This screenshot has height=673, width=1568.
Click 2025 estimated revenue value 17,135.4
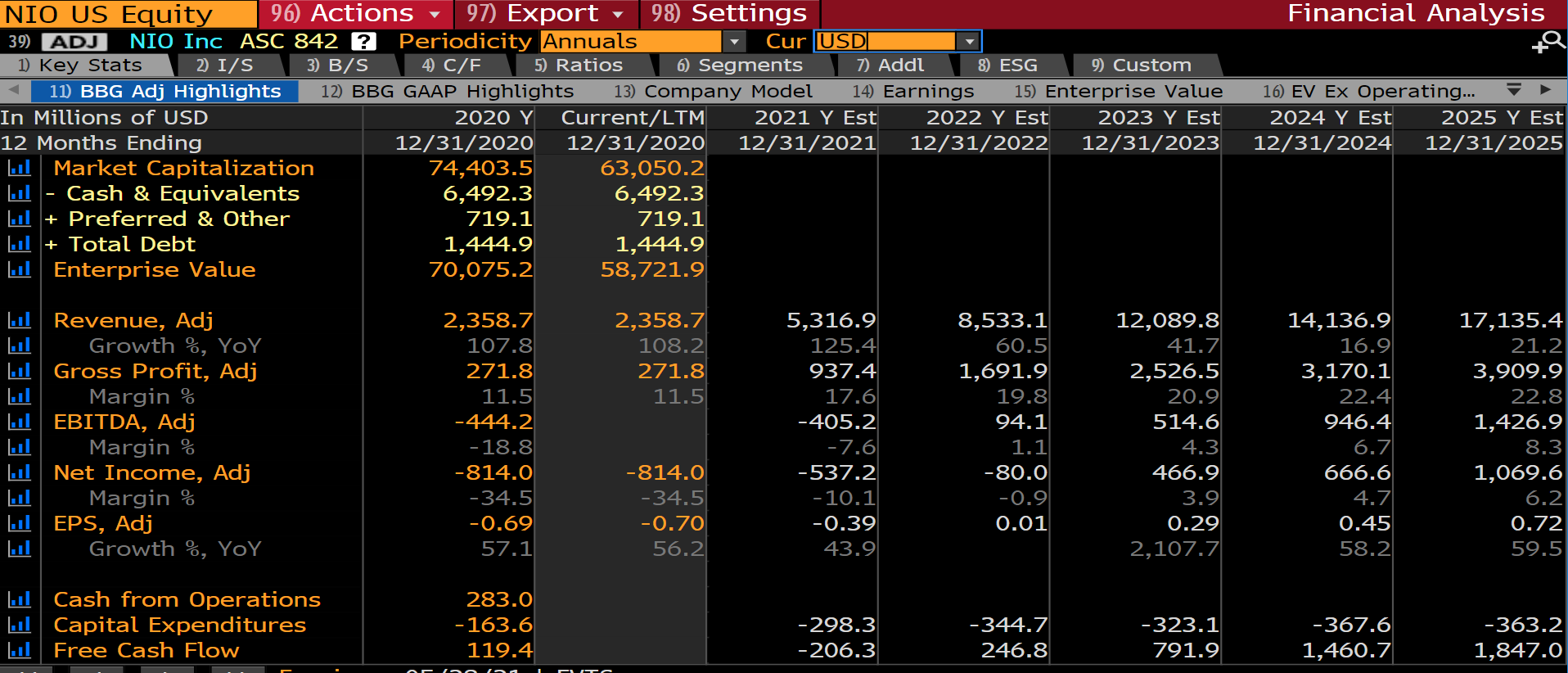(1511, 320)
